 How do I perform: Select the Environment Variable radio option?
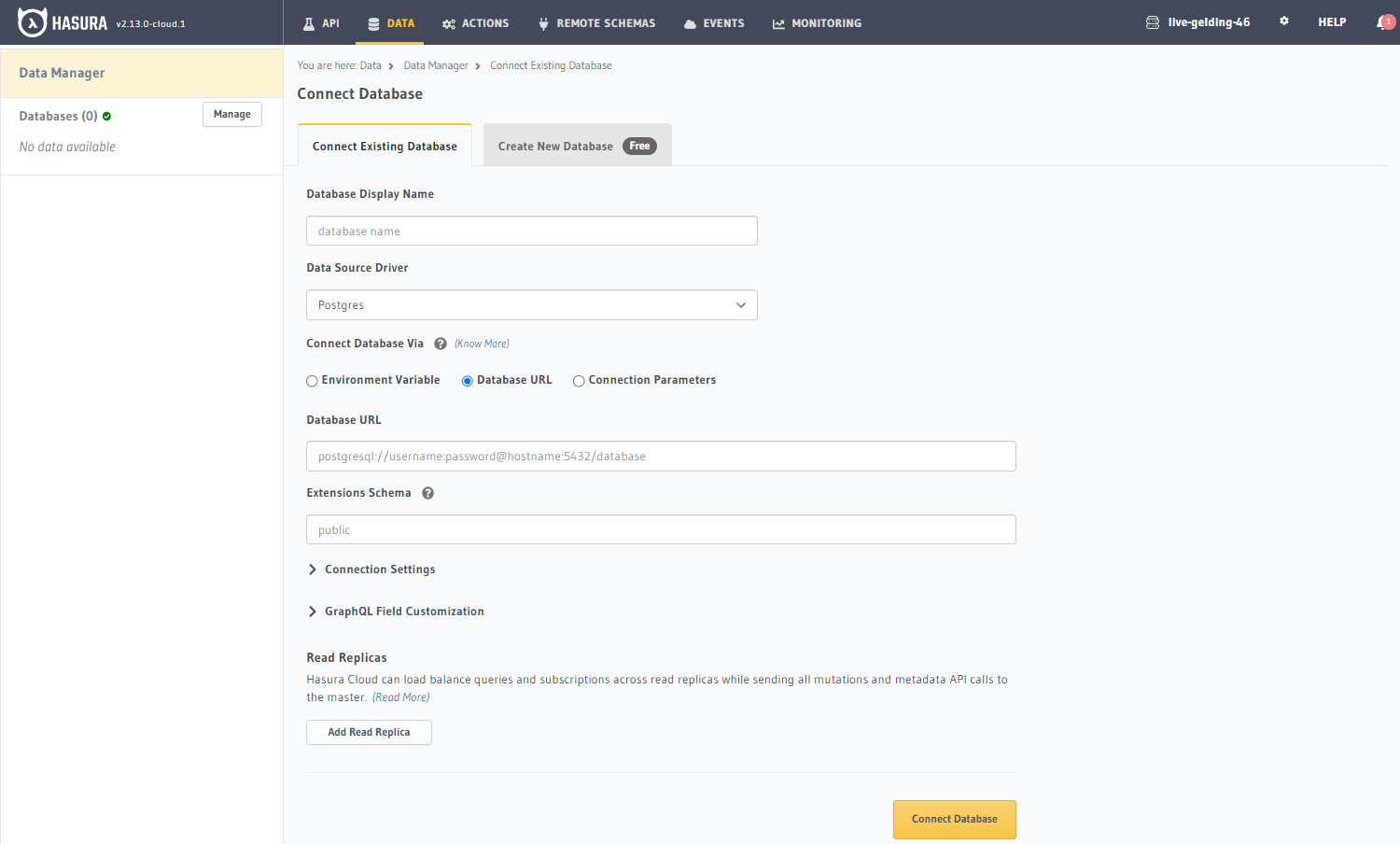click(x=313, y=381)
